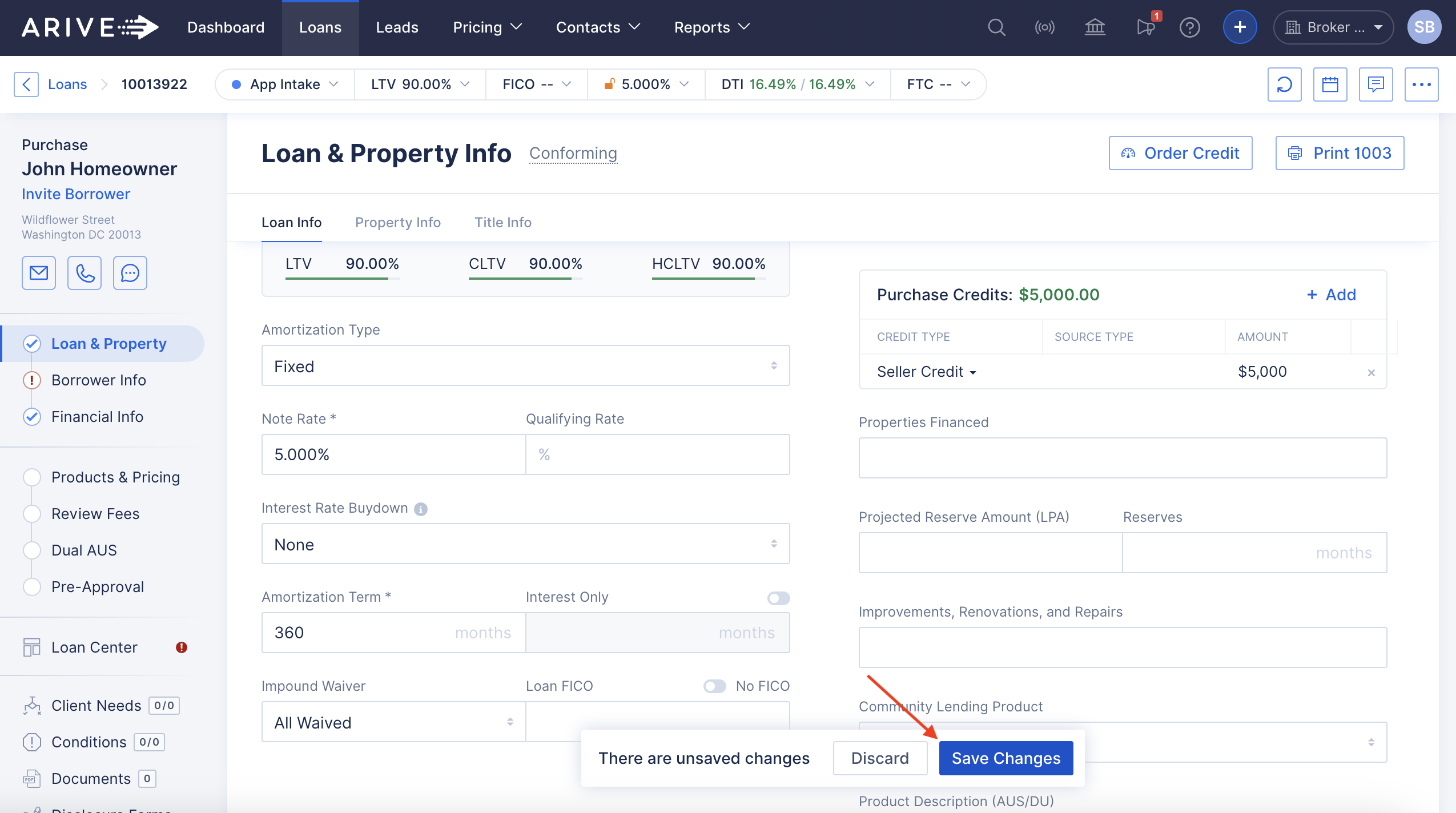
Task: Click the Save Changes button
Action: [x=1005, y=758]
